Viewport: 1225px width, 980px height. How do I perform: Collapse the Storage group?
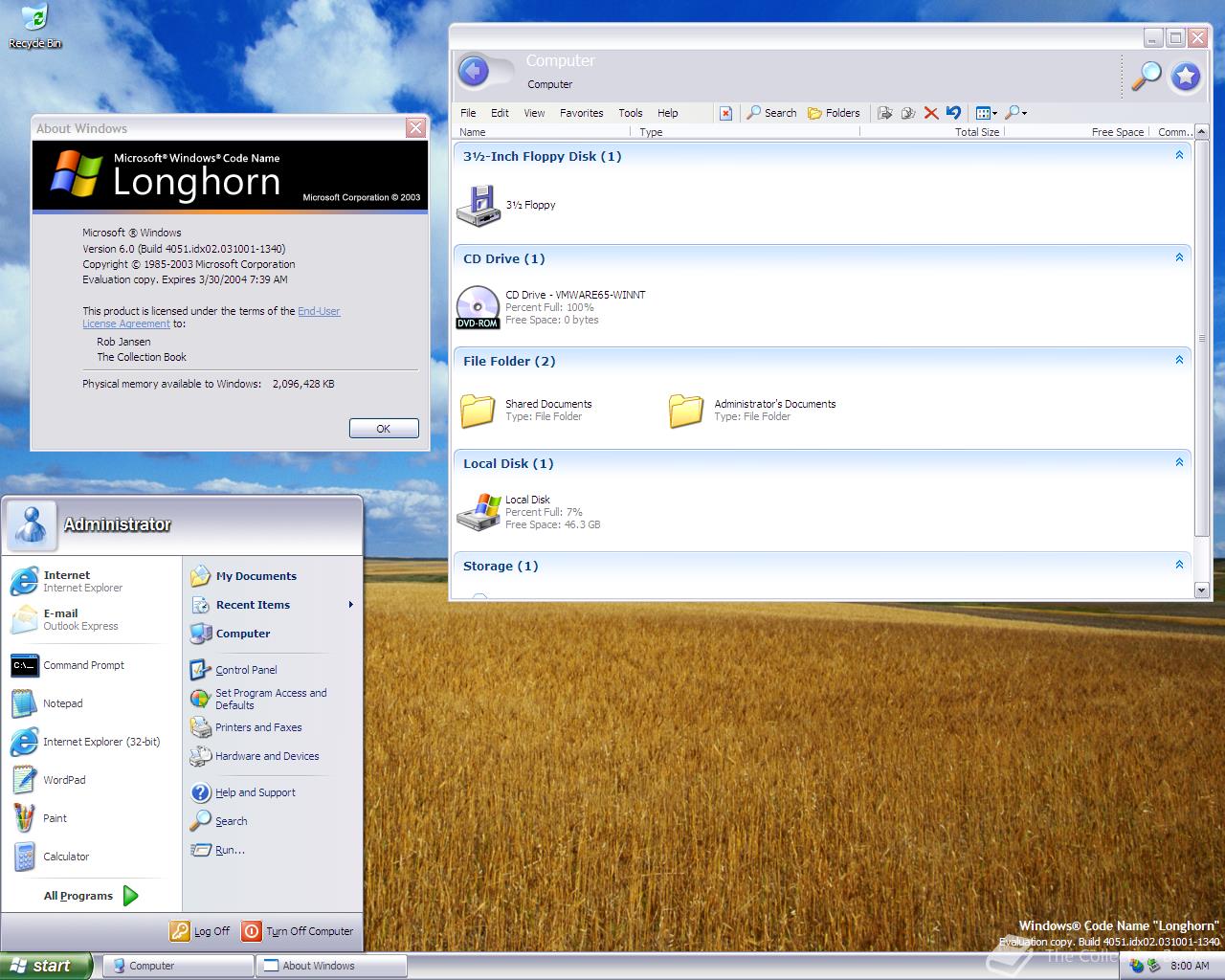pyautogui.click(x=1179, y=565)
